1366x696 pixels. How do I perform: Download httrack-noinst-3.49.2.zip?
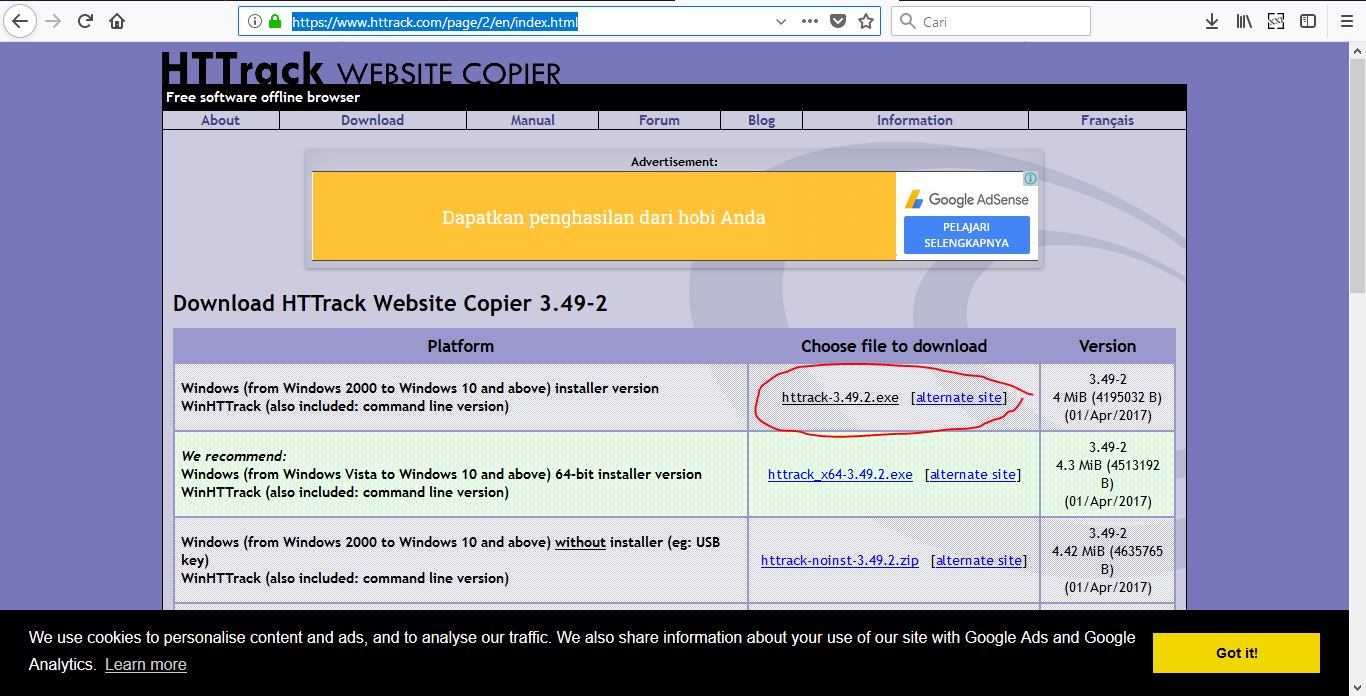click(840, 560)
